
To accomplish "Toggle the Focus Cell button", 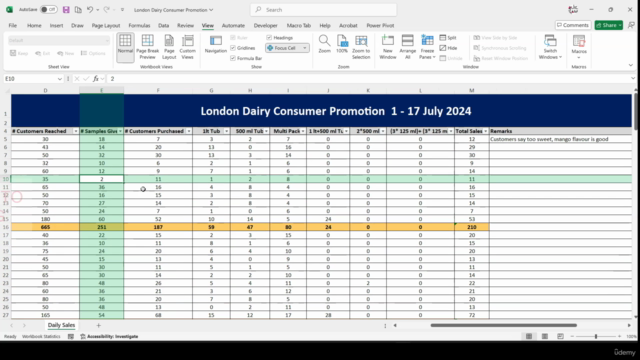I will pos(282,48).
